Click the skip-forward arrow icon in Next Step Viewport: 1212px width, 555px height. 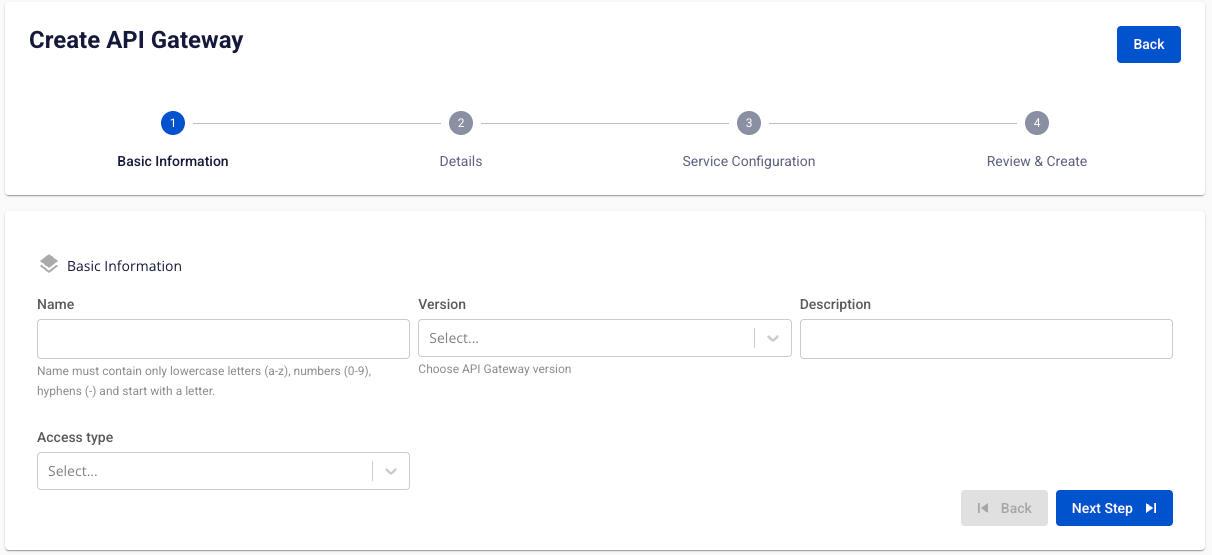(1151, 508)
